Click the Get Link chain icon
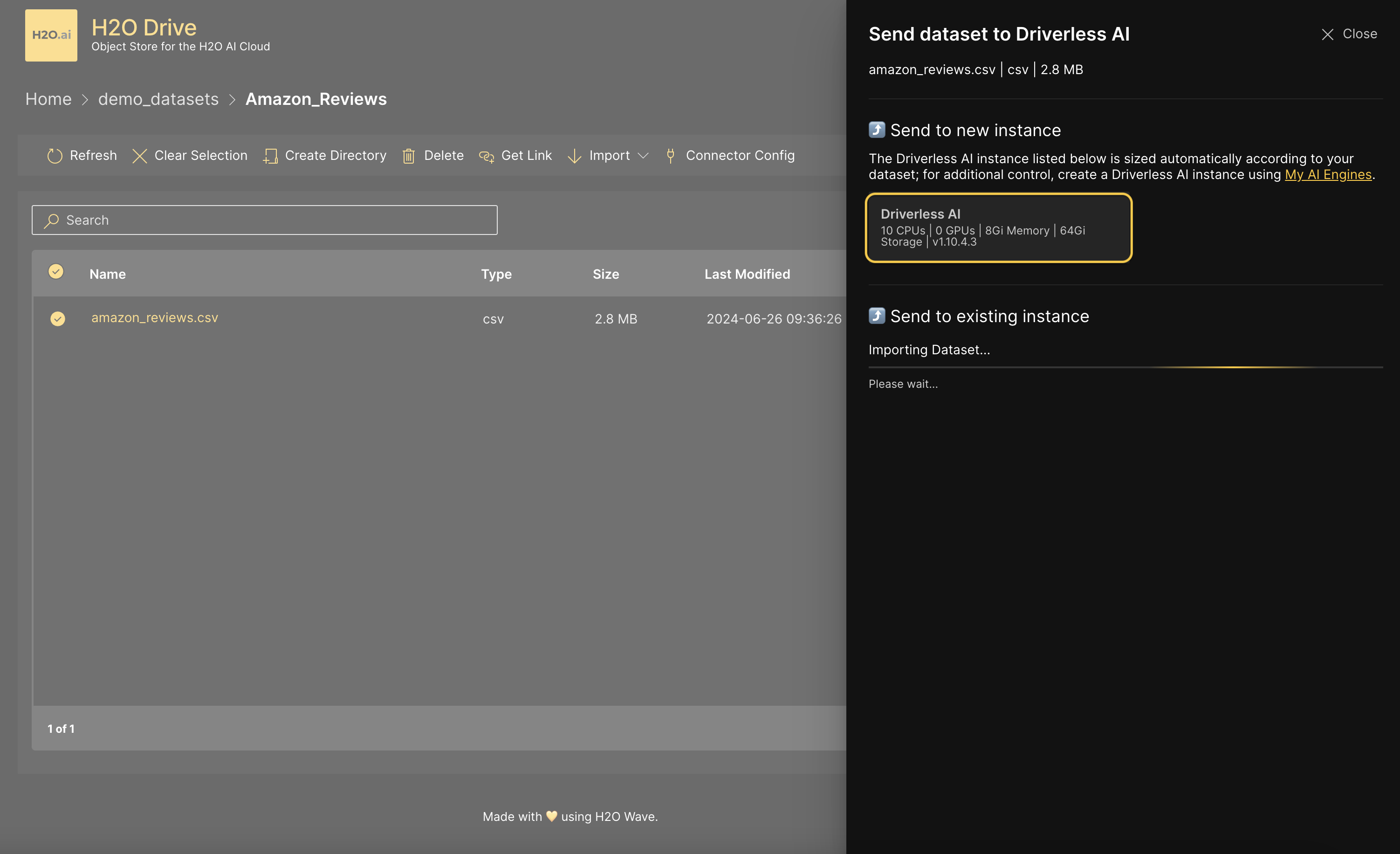The width and height of the screenshot is (1400, 854). pos(487,156)
